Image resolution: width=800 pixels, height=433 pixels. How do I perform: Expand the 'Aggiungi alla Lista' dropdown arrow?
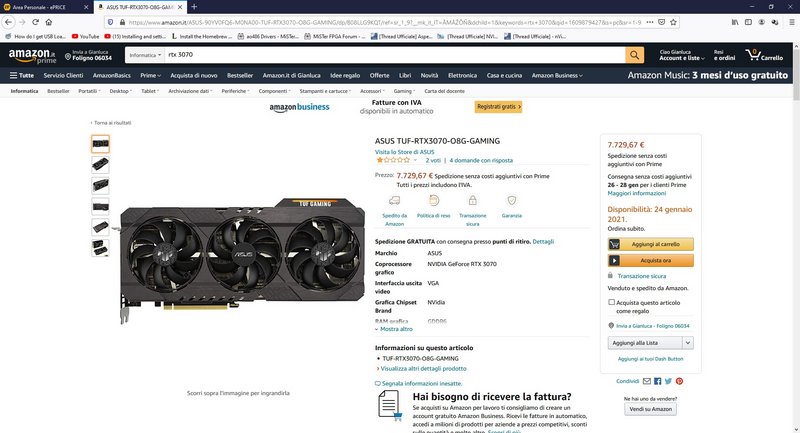pos(688,343)
